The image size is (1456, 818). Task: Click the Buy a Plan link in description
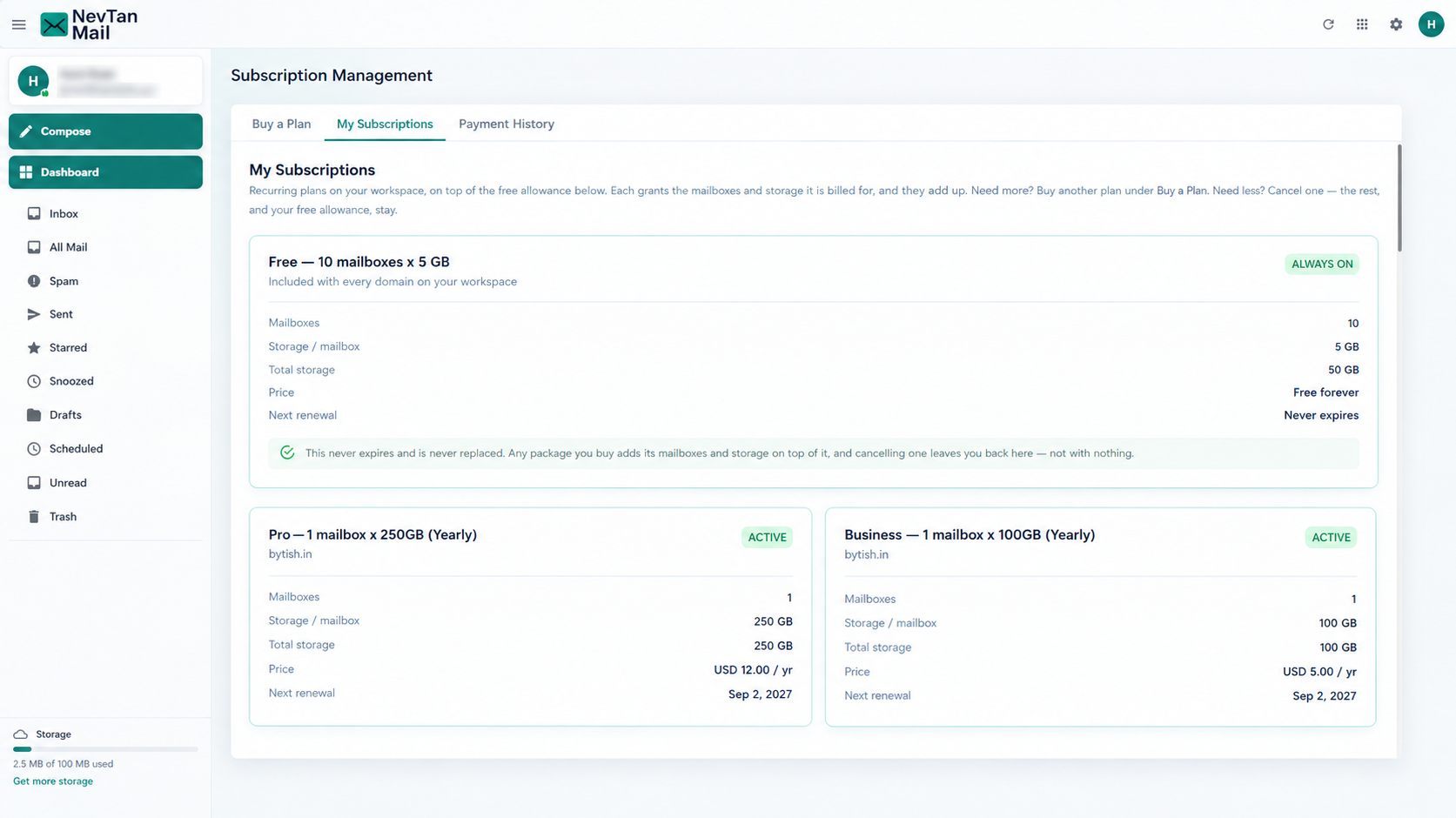click(x=1182, y=191)
